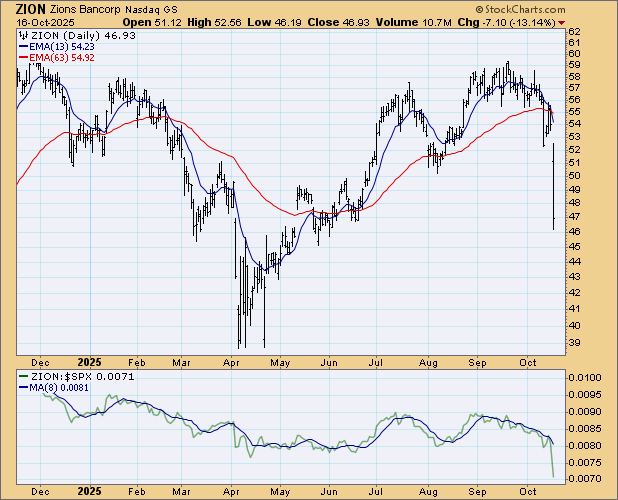Click the bar chart icon beside ZION (Daily)
Screen dimensions: 618x500
[x=23, y=35]
